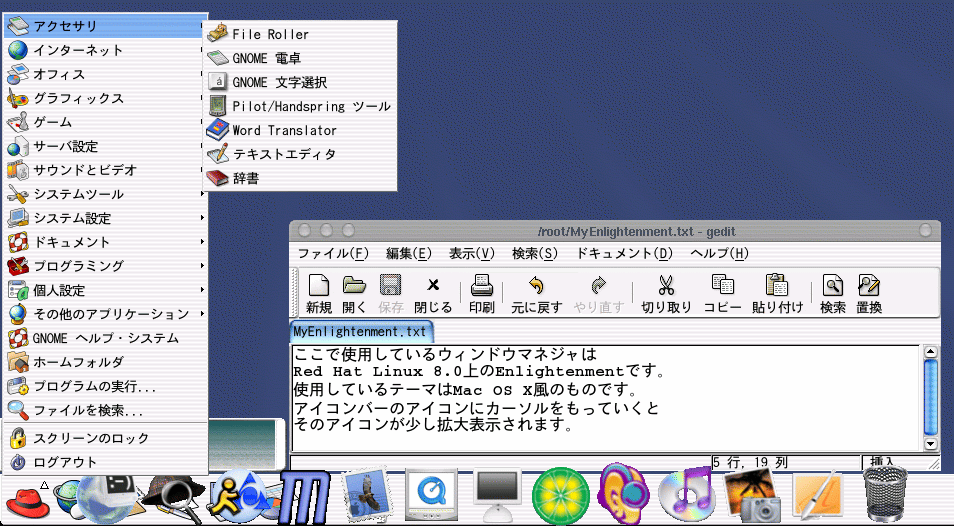The height and width of the screenshot is (526, 954).
Task: Open Pilot/Handspring ツール
Action: coord(300,106)
